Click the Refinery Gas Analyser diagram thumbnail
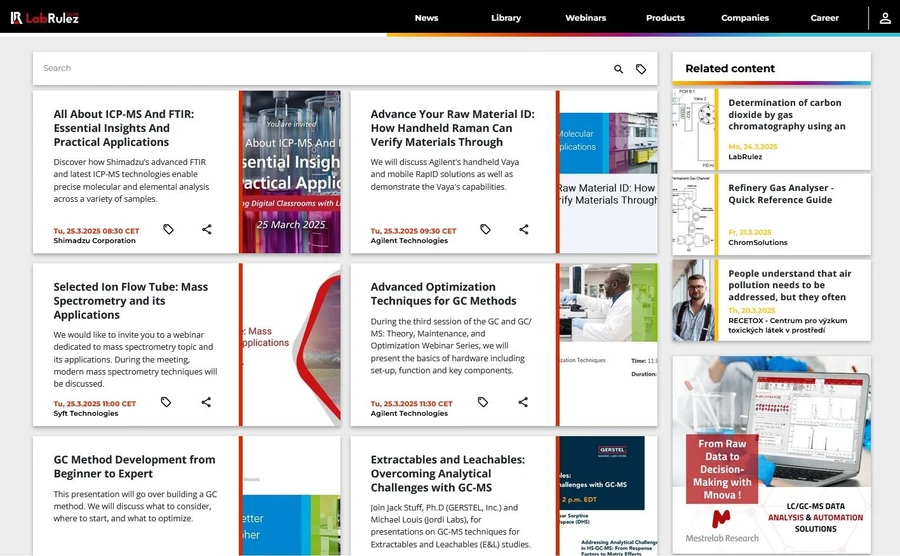The width and height of the screenshot is (900, 556). pos(693,215)
